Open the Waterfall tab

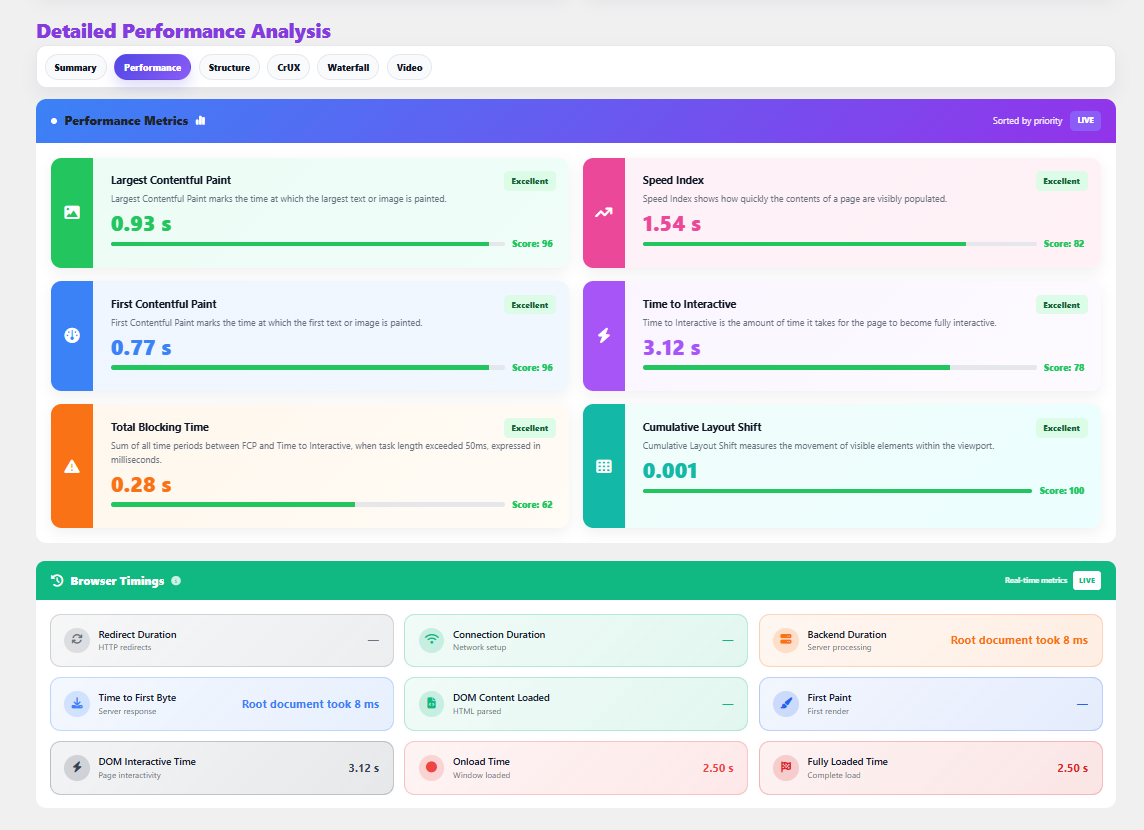348,68
